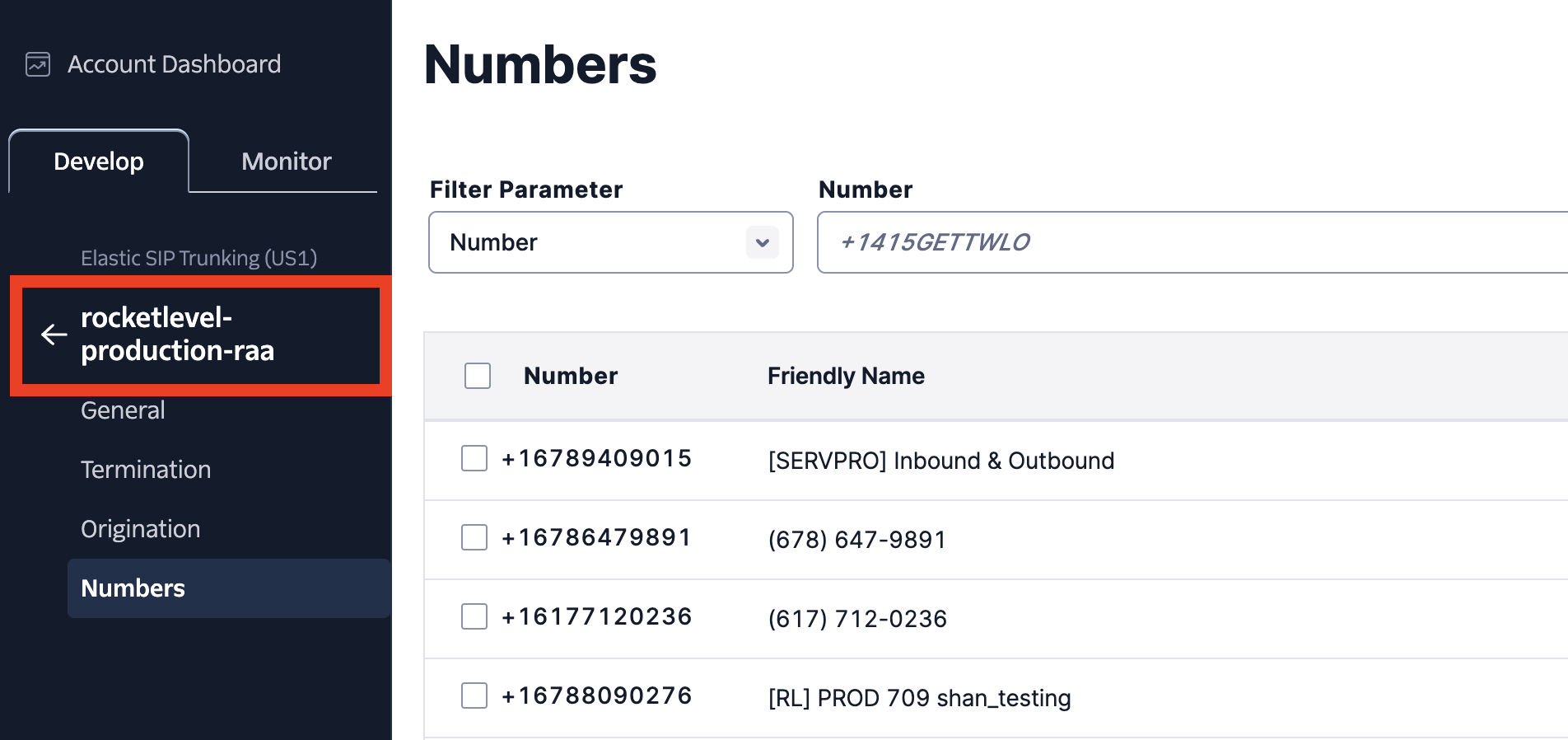Open the Origination section

(x=140, y=529)
